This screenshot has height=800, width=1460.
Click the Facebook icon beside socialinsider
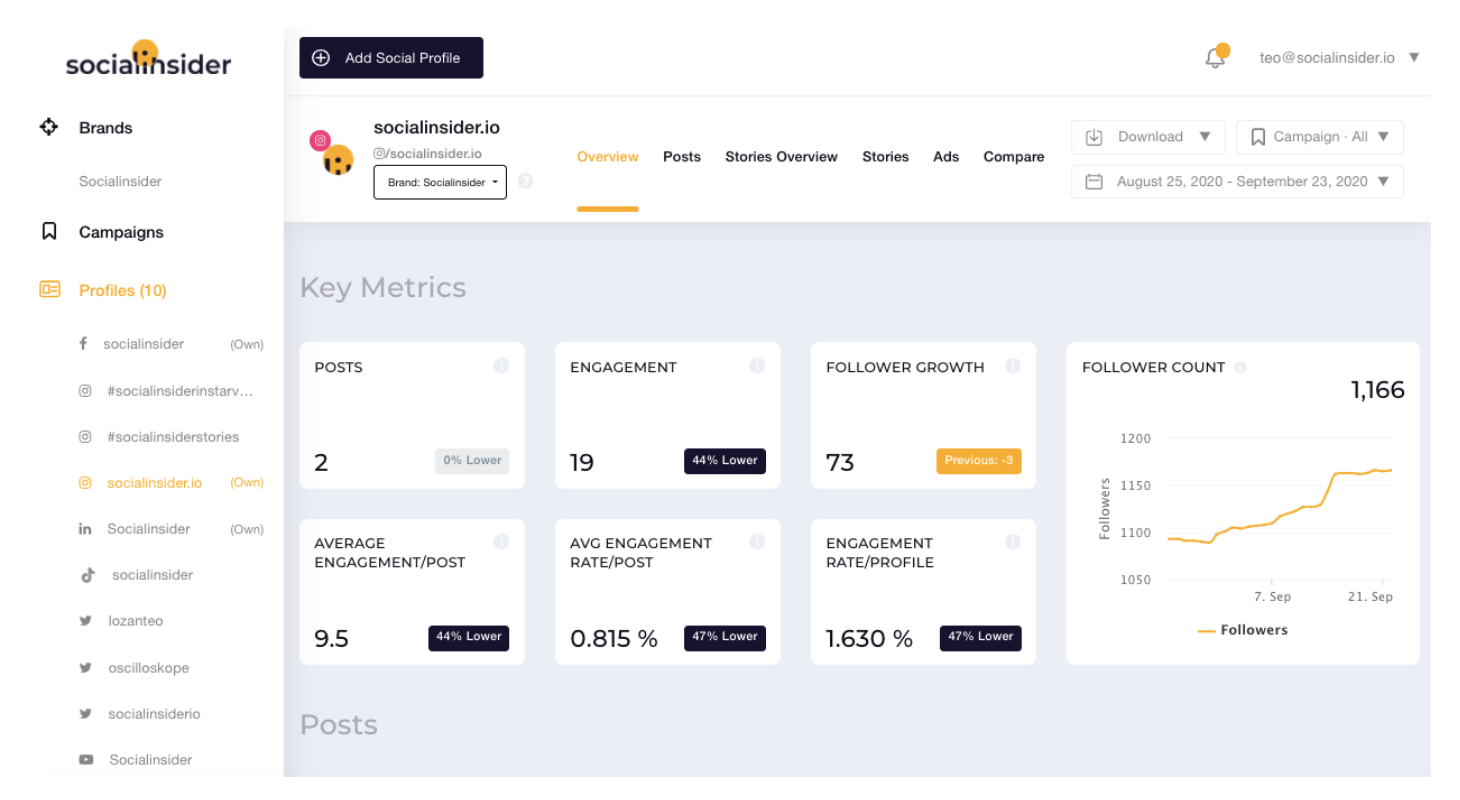coord(83,344)
